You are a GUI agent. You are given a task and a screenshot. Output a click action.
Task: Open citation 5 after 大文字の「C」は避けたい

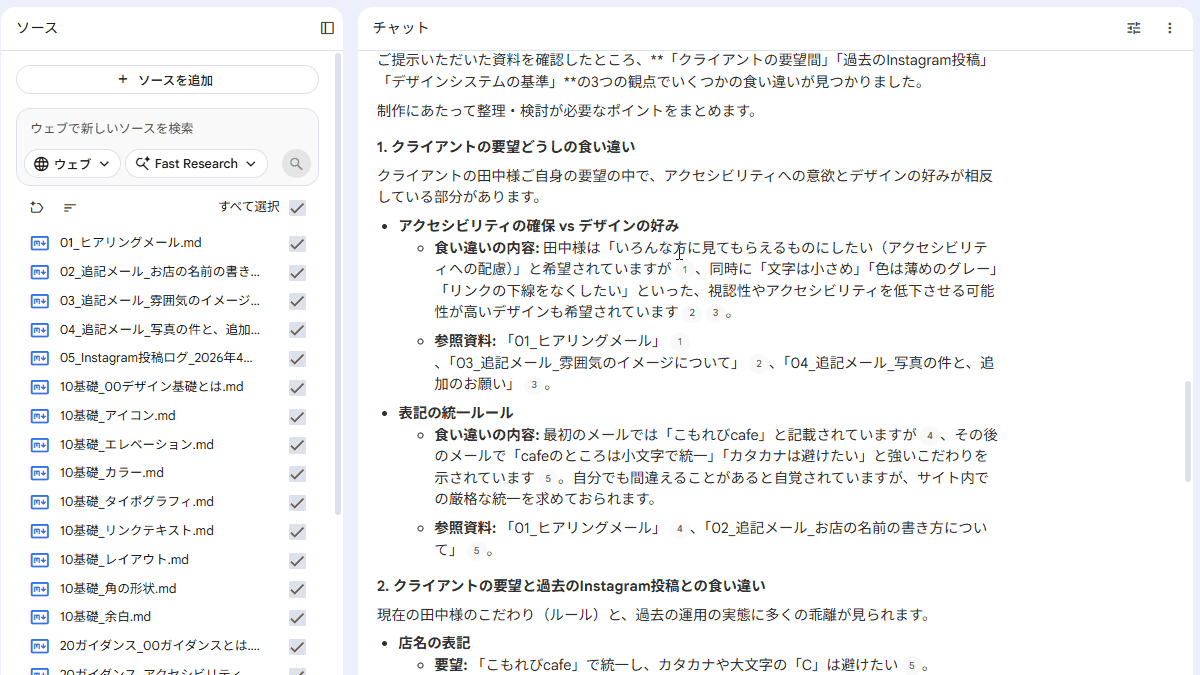(910, 665)
